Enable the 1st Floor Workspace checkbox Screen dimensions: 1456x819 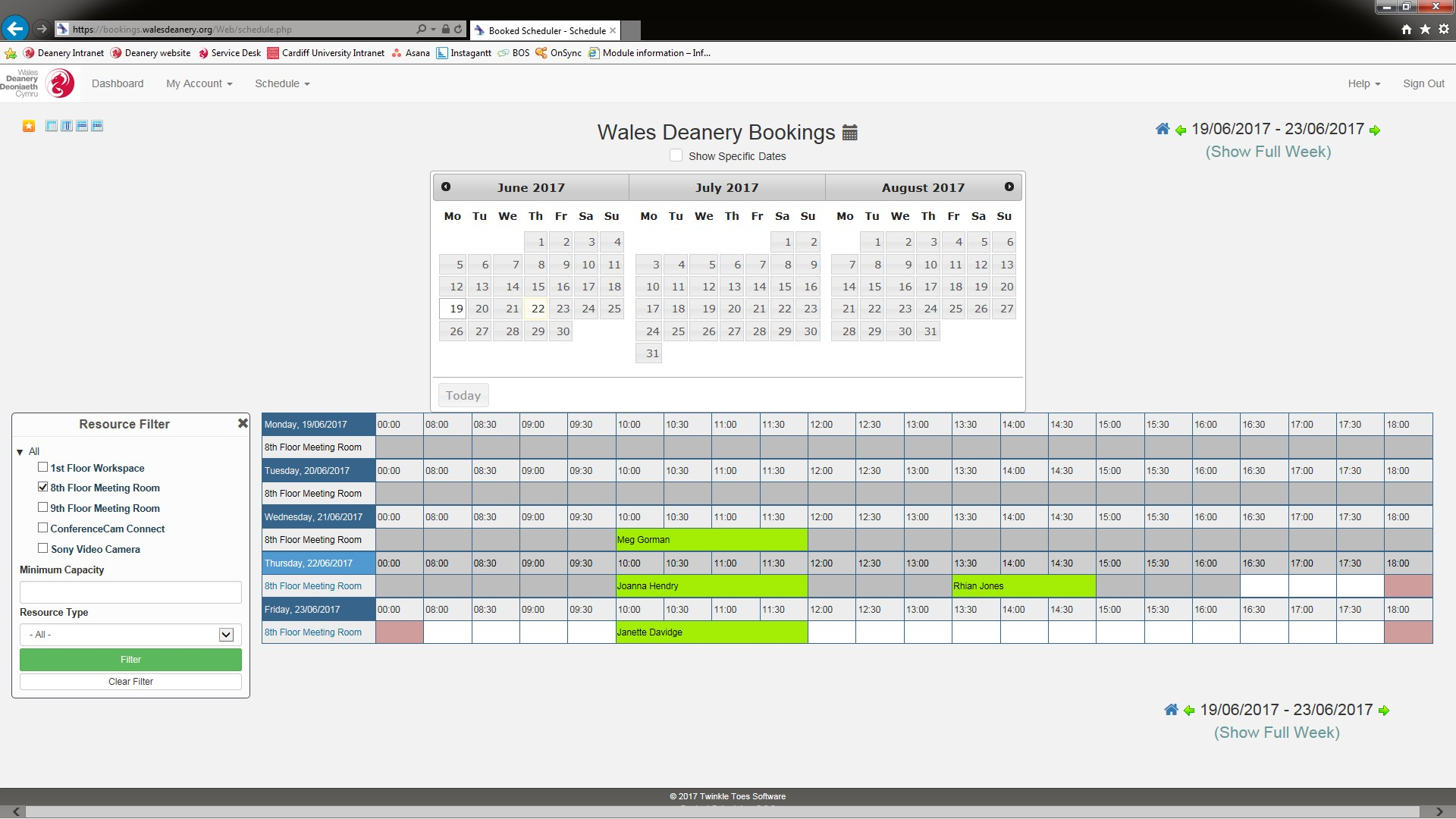[x=42, y=466]
